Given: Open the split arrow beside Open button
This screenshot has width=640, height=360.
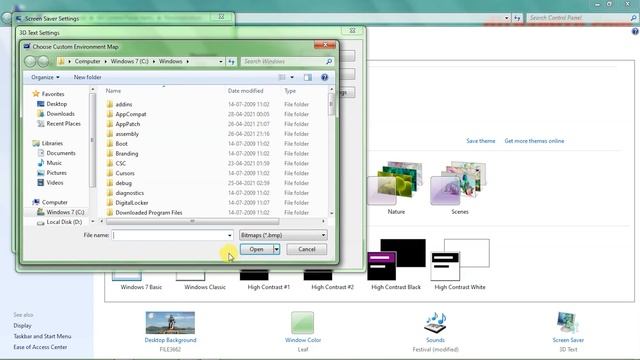Looking at the screenshot, I should pos(276,249).
